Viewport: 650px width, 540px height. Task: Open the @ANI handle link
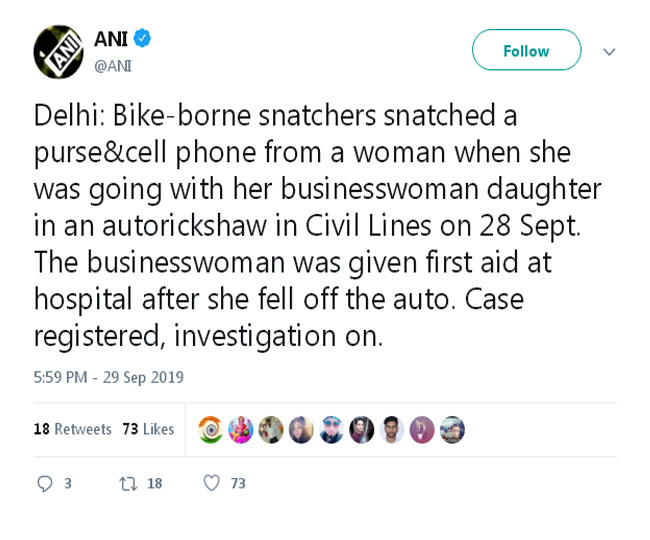click(x=113, y=66)
